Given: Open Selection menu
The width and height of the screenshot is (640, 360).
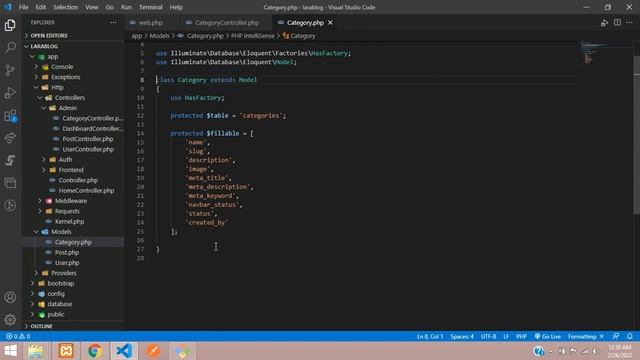Looking at the screenshot, I should (x=65, y=7).
